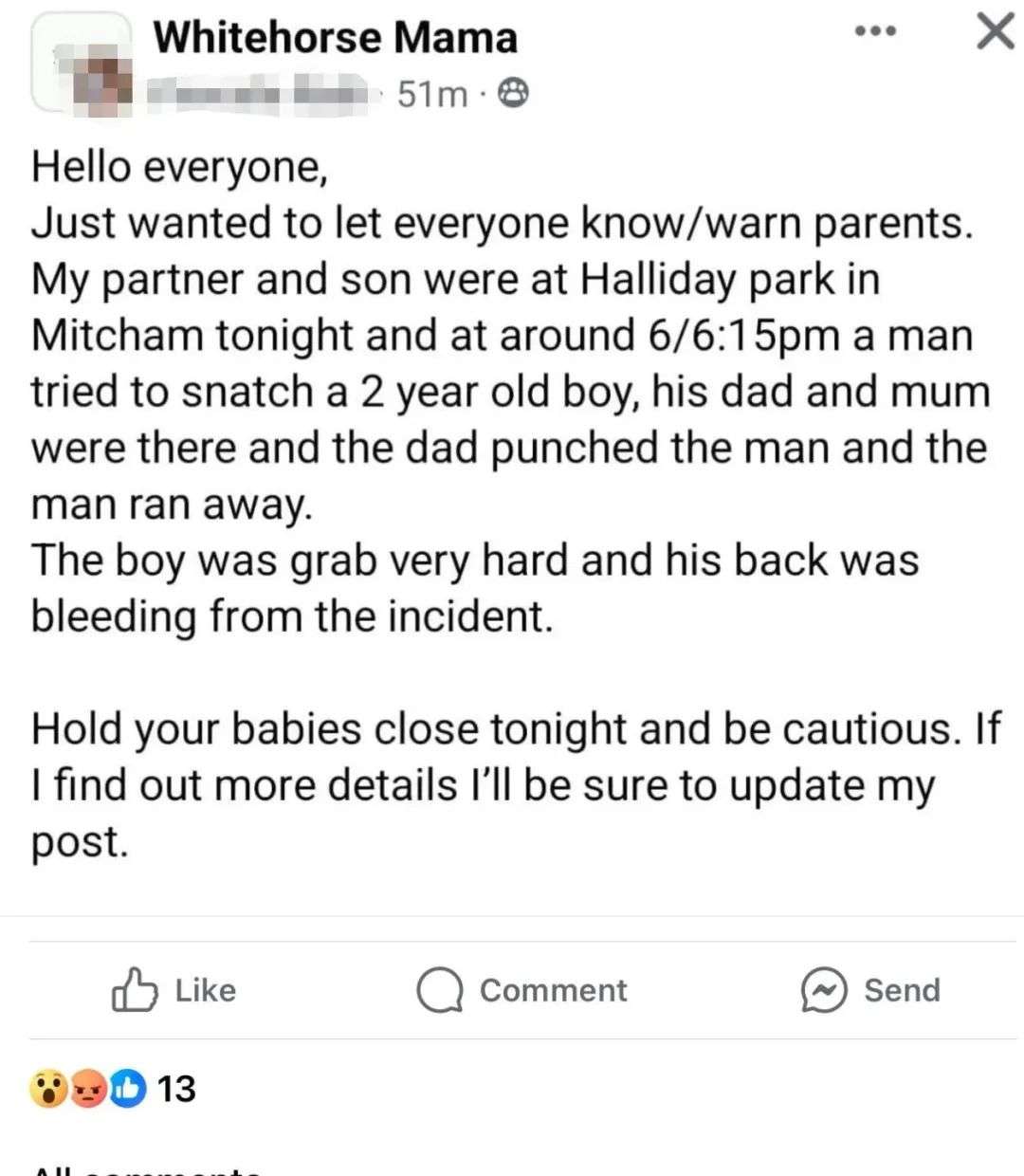Open the three-dot post options menu
The width and height of the screenshot is (1024, 1176).
click(x=874, y=32)
